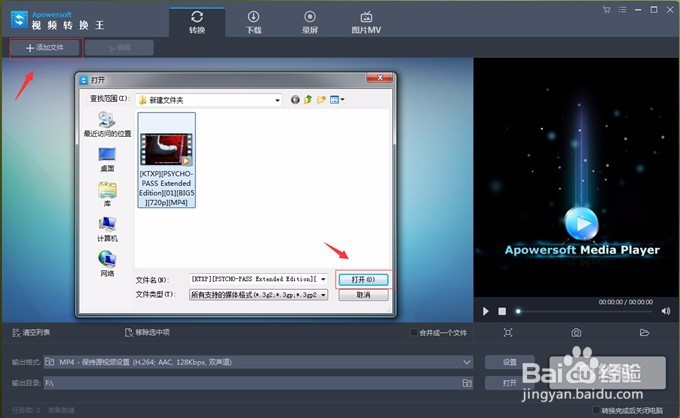Click the Apowersoft logo icon
The height and width of the screenshot is (418, 680).
coord(19,20)
